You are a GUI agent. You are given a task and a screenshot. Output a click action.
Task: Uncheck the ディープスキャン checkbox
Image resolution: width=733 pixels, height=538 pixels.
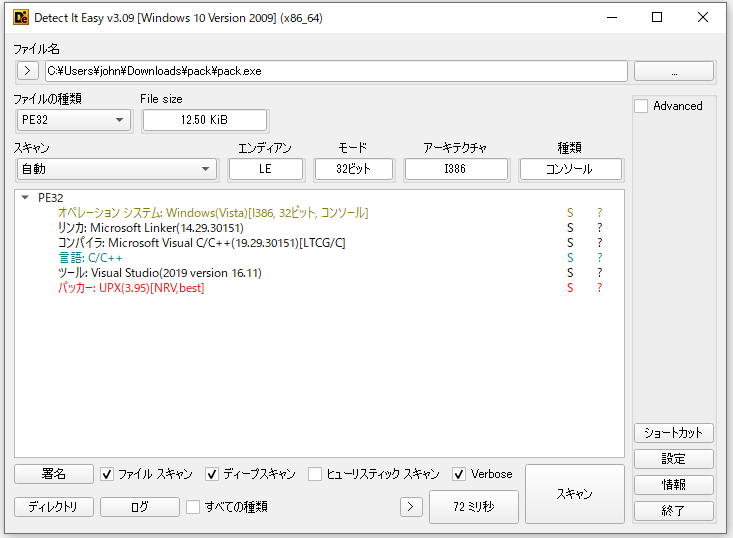[x=212, y=474]
